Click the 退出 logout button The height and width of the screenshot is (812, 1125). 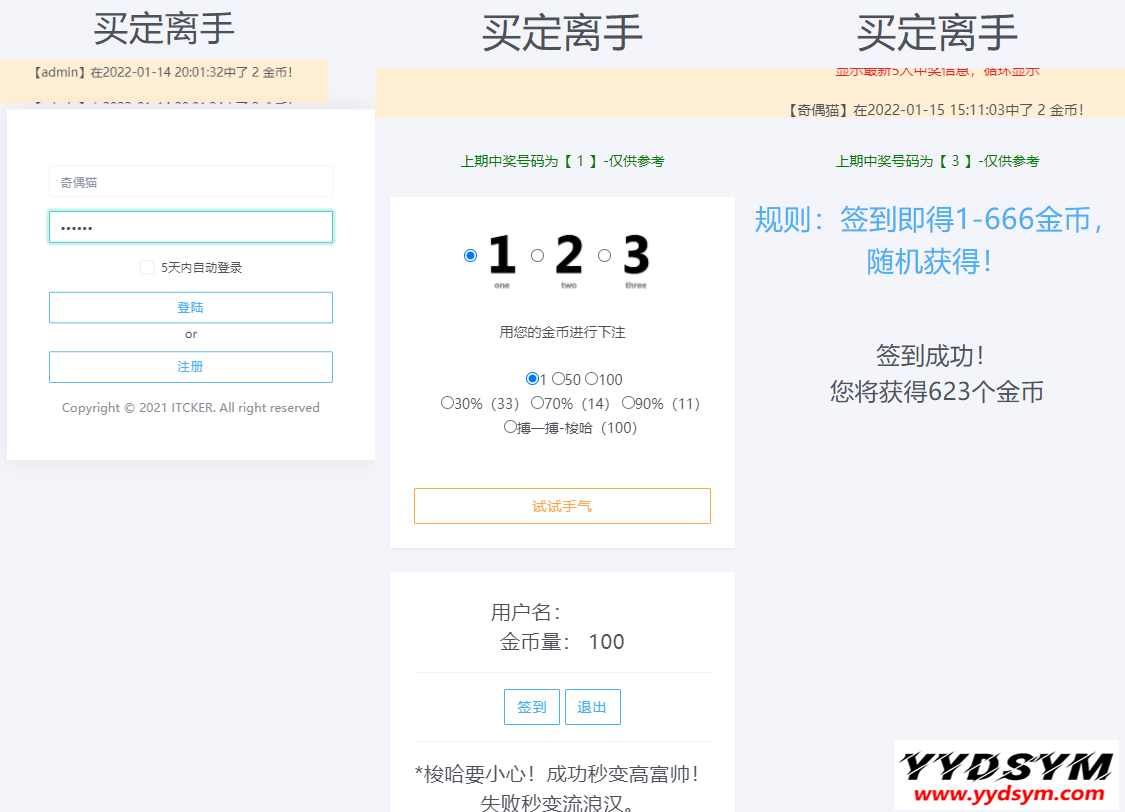click(x=592, y=707)
